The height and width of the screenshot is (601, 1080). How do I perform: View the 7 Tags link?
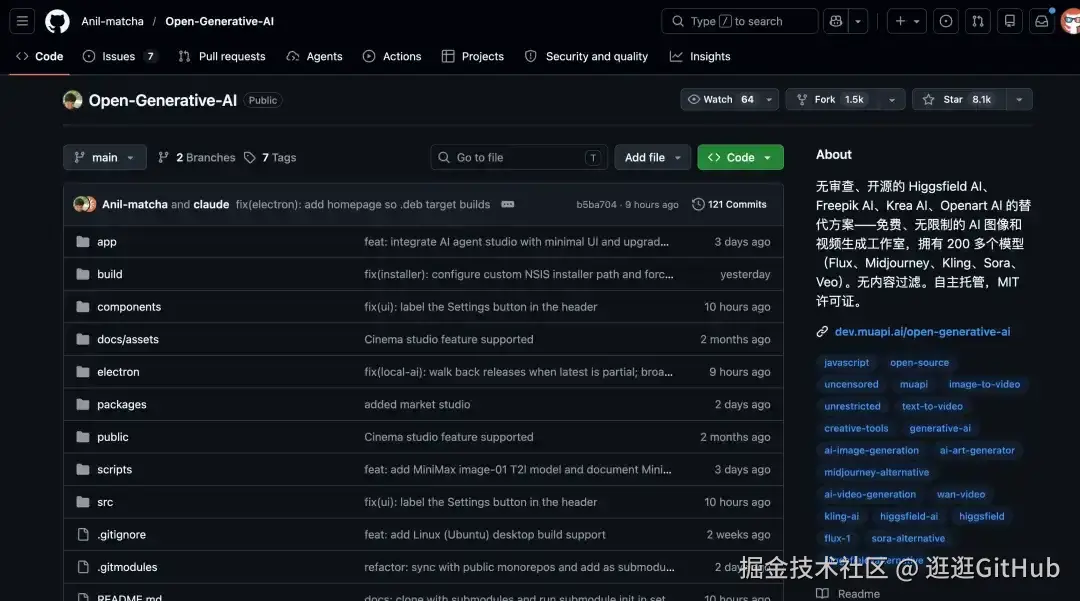point(270,158)
